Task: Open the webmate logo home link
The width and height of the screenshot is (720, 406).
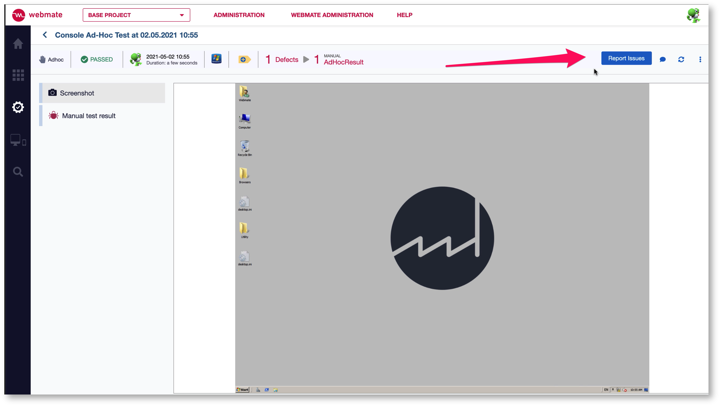Action: [x=37, y=15]
